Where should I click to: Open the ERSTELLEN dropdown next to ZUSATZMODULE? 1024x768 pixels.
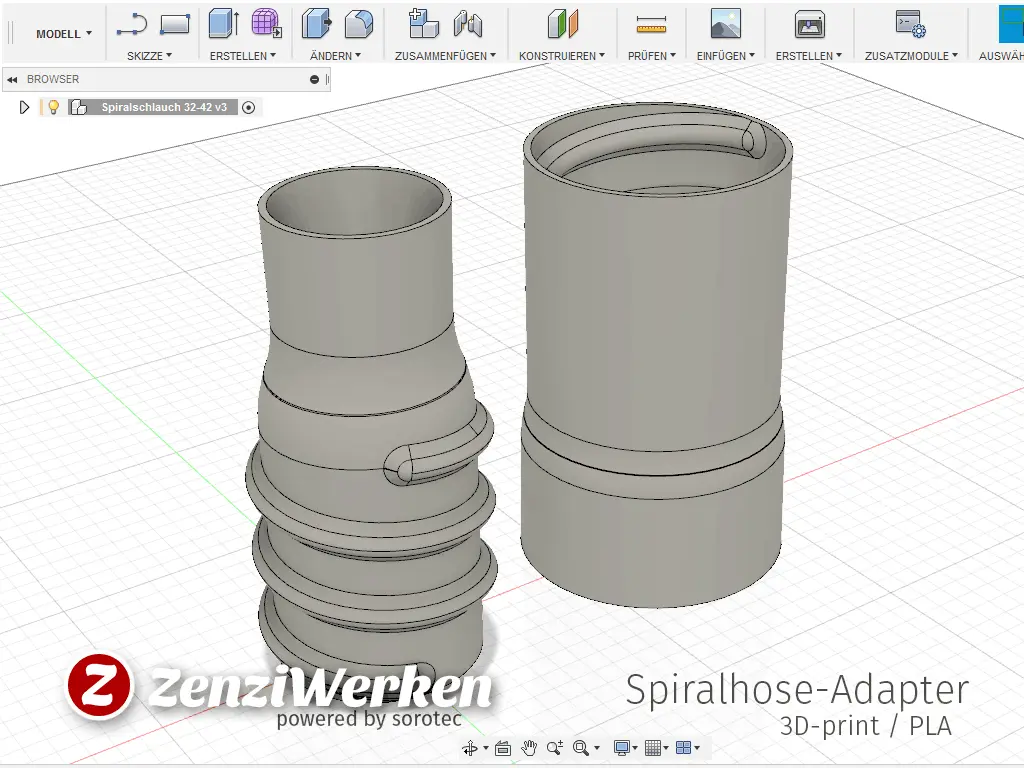coord(808,56)
